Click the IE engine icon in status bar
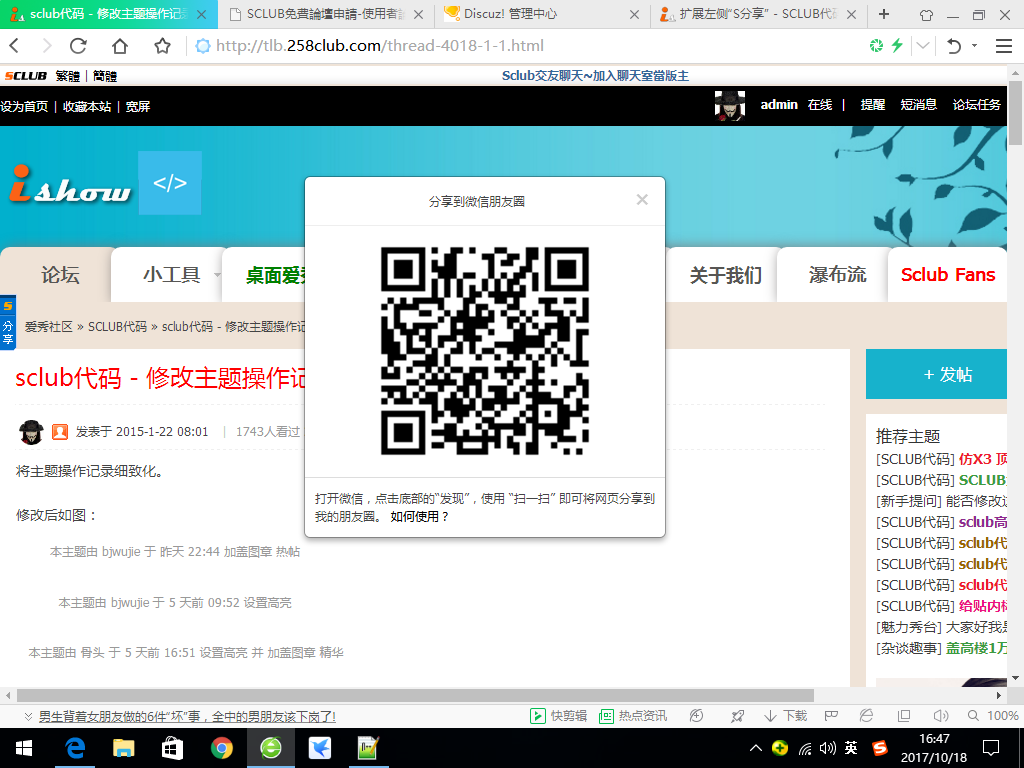This screenshot has height=768, width=1024. (x=867, y=716)
